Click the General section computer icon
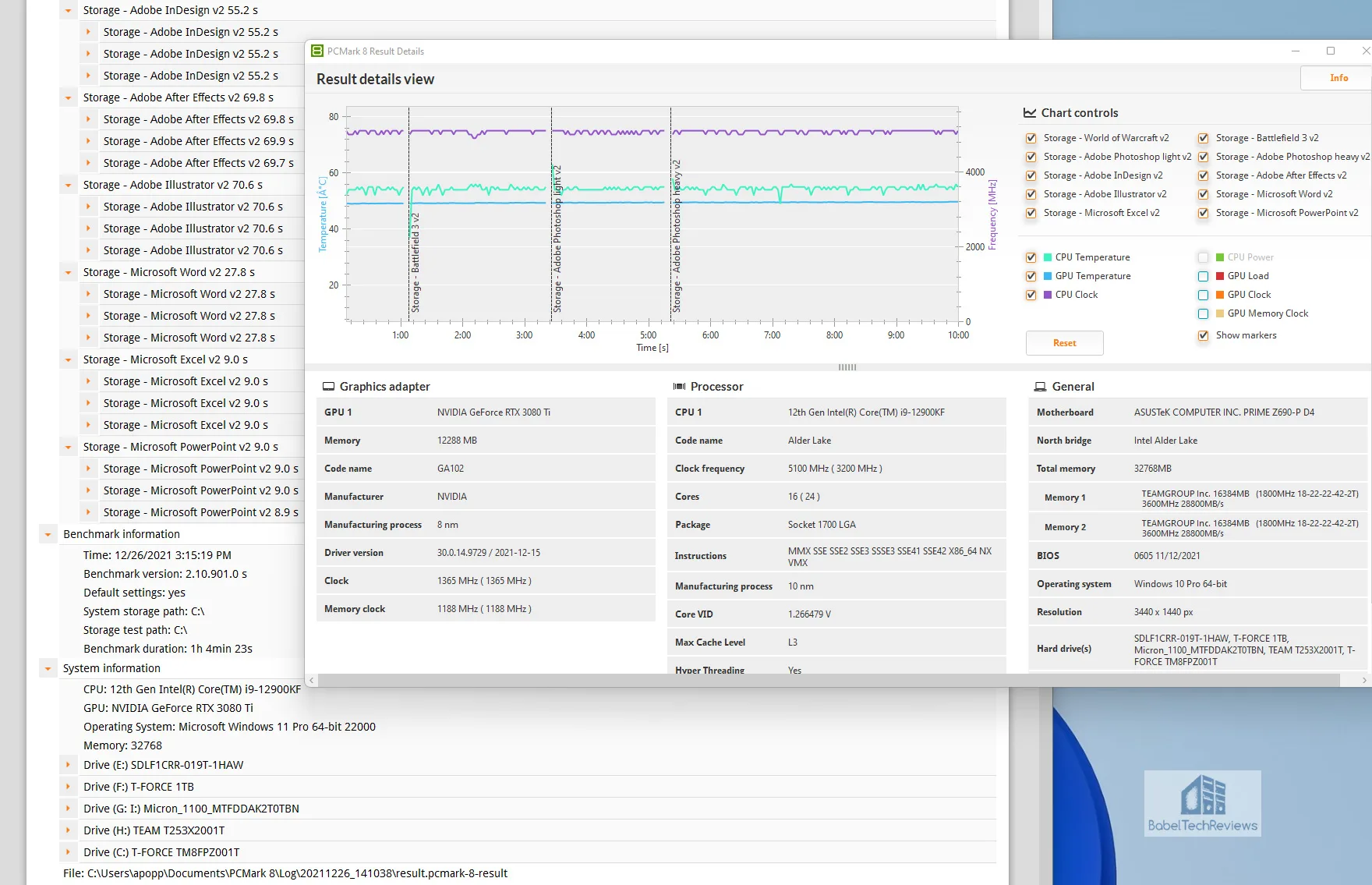The image size is (1372, 885). click(x=1040, y=387)
